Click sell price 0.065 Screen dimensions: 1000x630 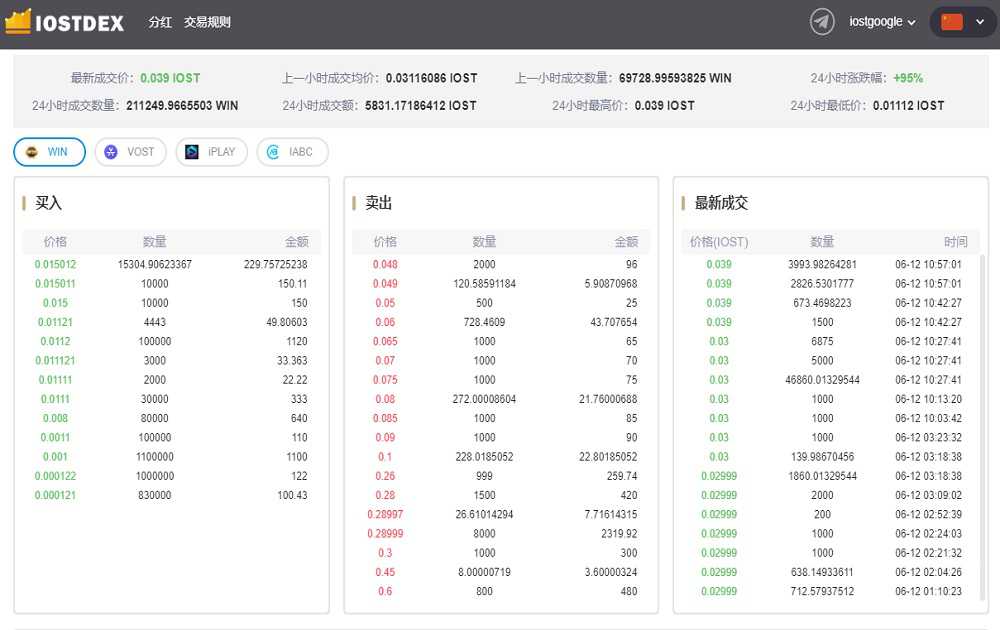click(x=385, y=341)
